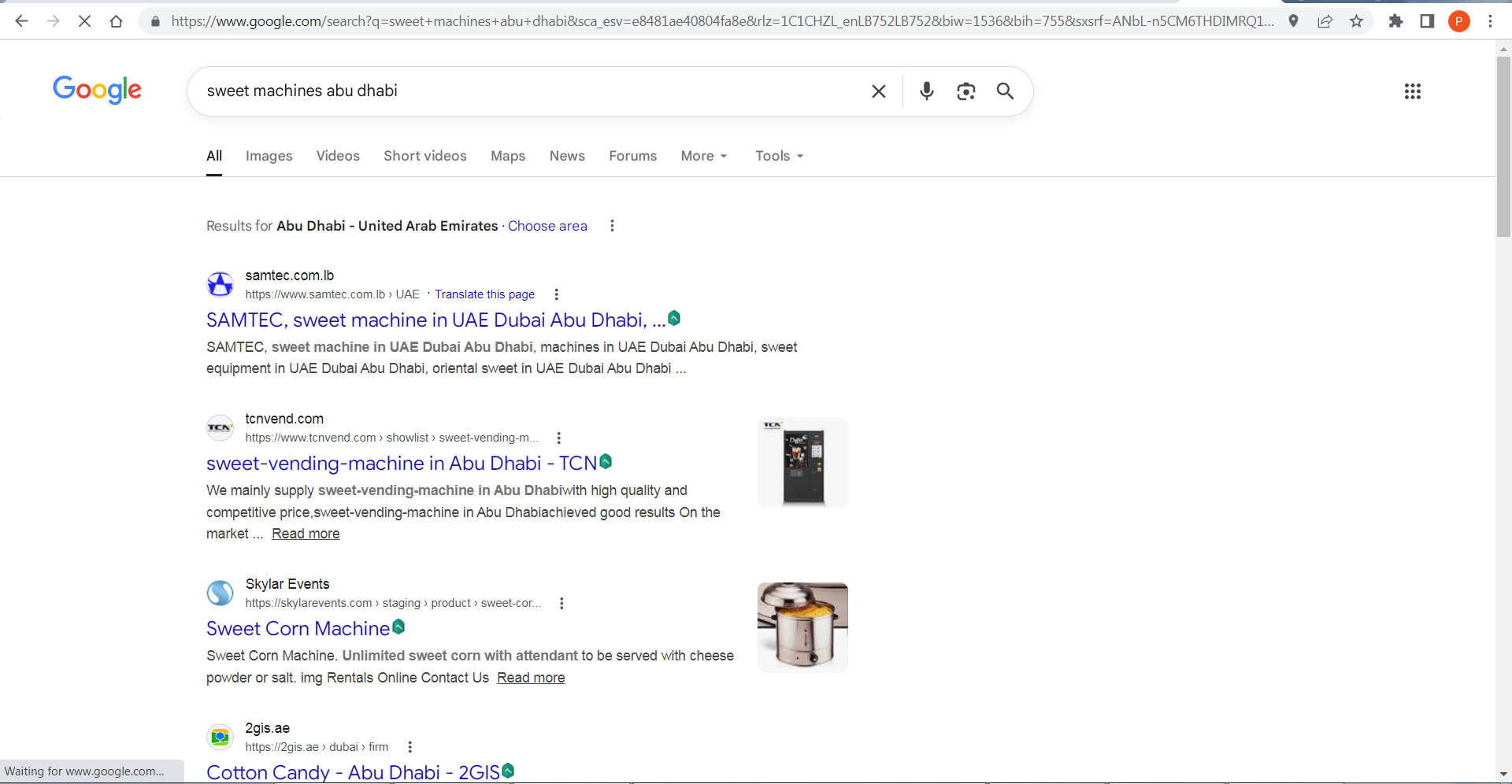Open more options for samtec.com.lb result

click(x=557, y=294)
